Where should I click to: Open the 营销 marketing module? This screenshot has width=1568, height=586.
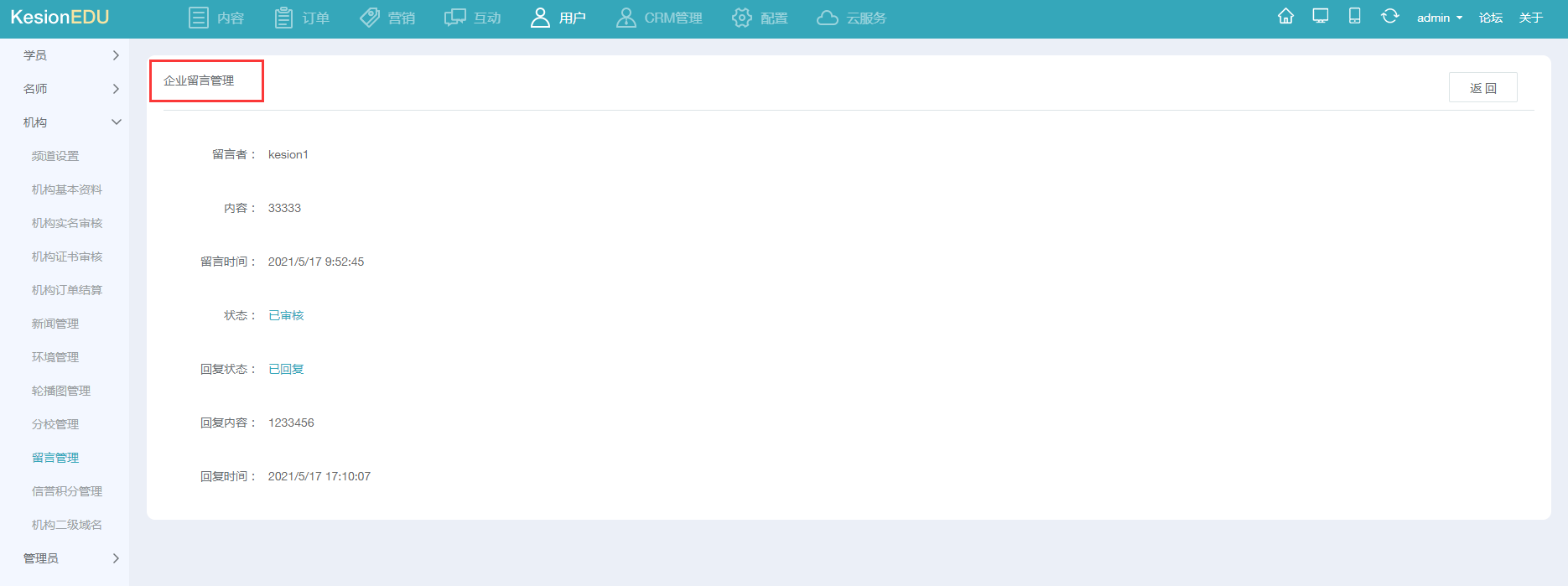pos(387,18)
